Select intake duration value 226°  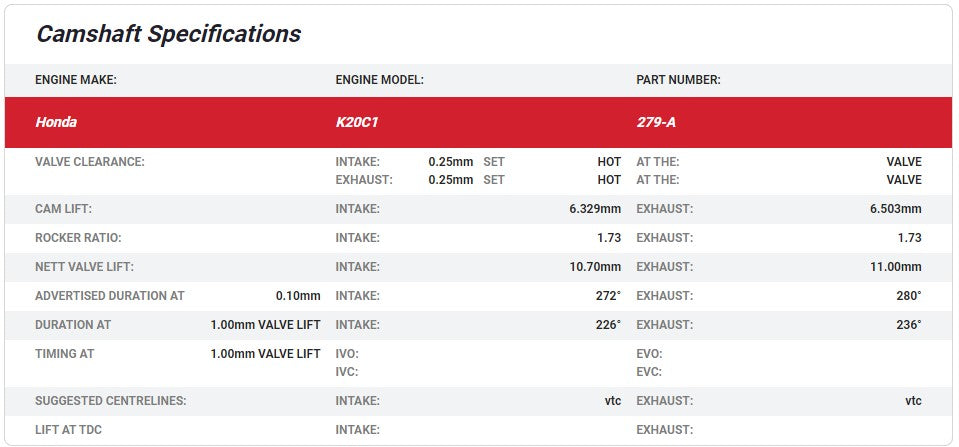point(609,325)
